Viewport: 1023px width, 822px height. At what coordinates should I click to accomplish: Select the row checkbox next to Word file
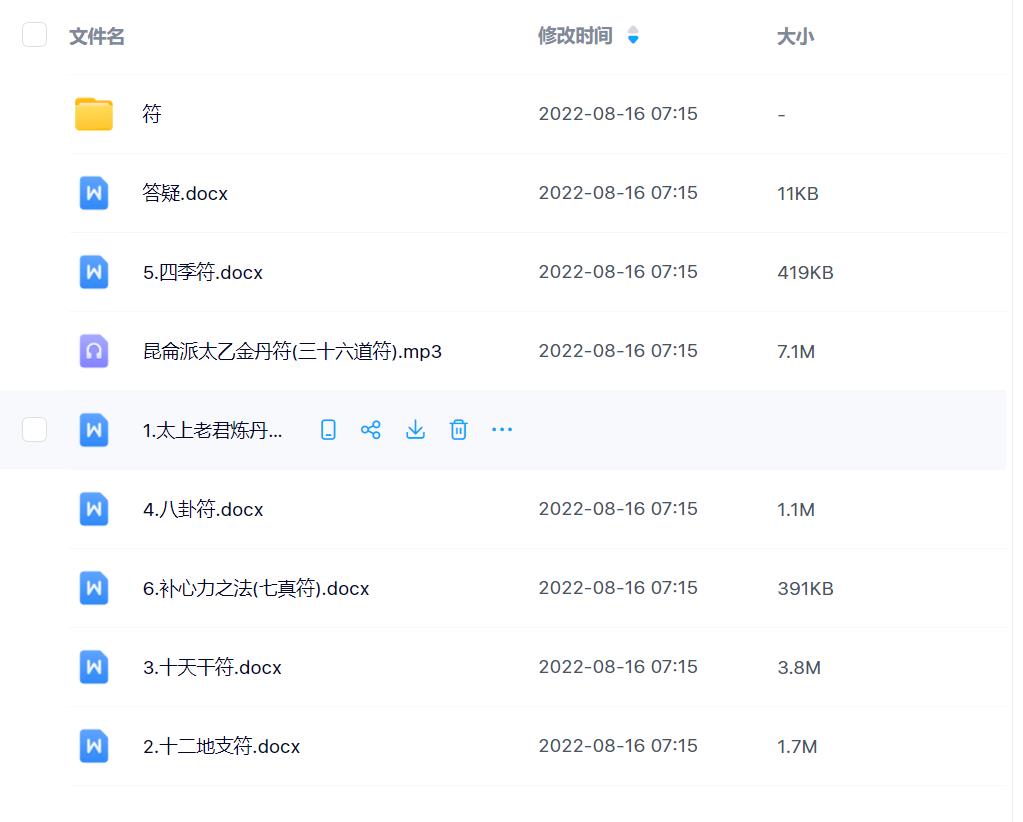[x=34, y=429]
